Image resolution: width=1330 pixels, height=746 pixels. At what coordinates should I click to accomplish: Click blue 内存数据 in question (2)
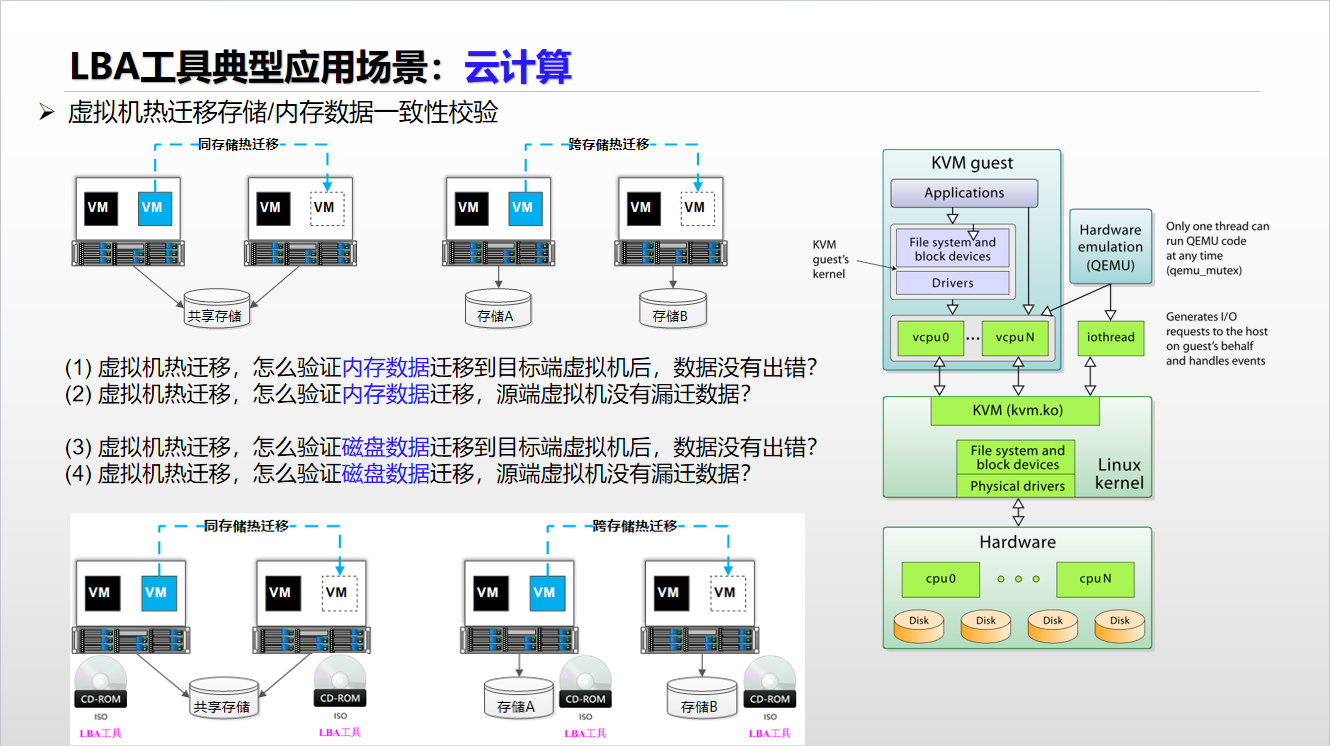pyautogui.click(x=386, y=394)
